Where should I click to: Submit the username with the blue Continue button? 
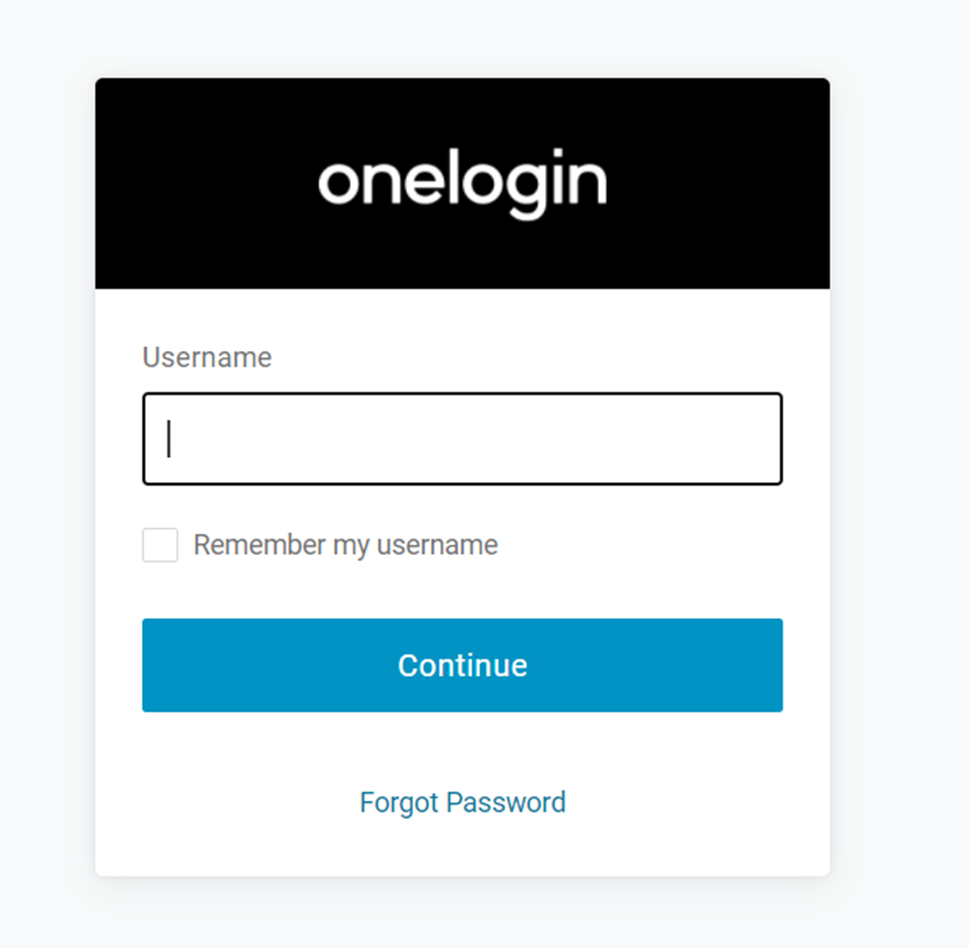462,665
